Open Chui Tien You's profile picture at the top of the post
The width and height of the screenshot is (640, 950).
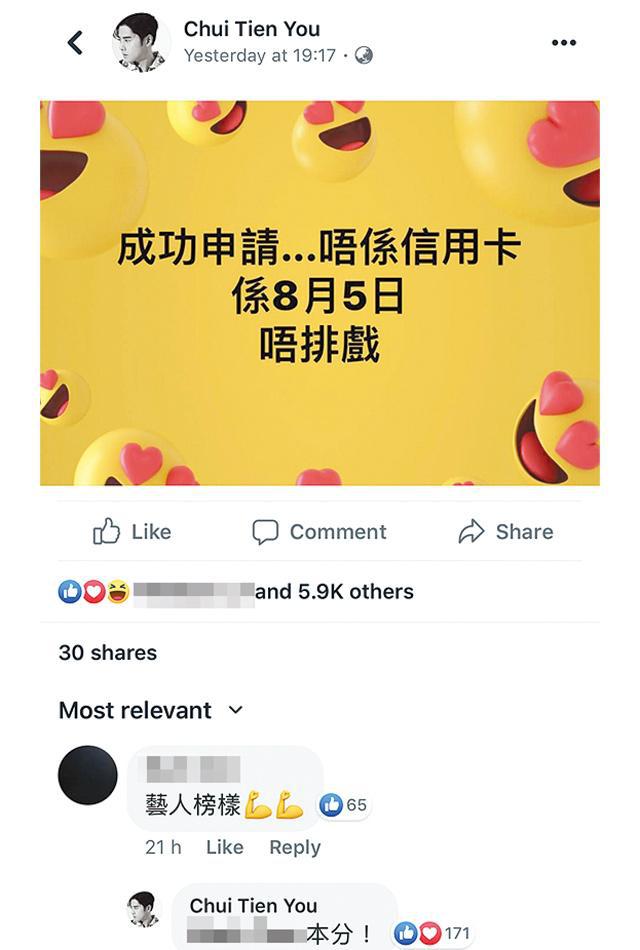[141, 42]
